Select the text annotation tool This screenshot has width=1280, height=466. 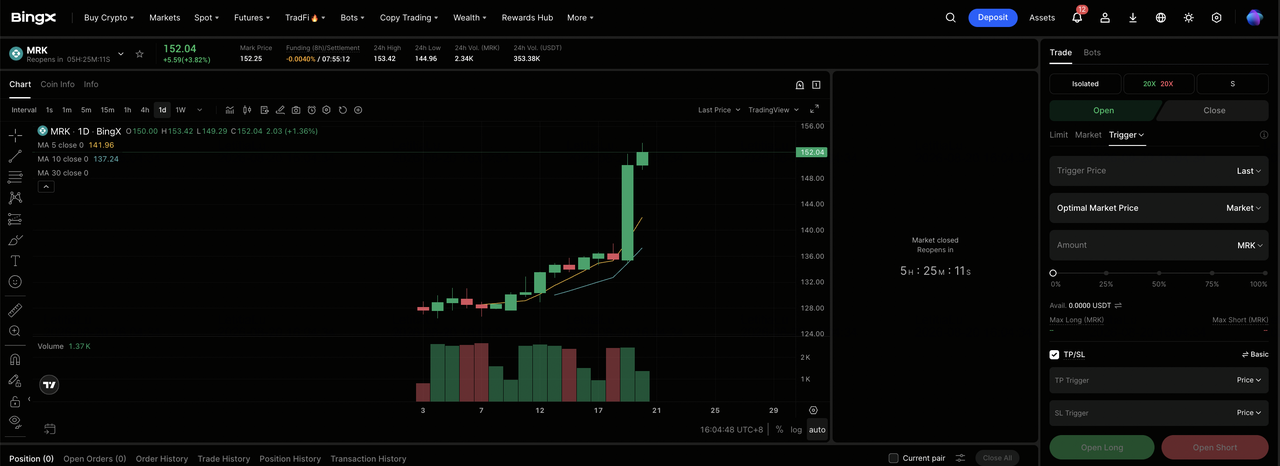[x=15, y=260]
